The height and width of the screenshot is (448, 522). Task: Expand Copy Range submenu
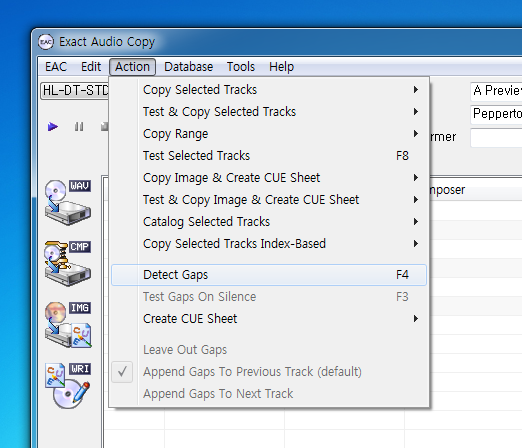269,134
